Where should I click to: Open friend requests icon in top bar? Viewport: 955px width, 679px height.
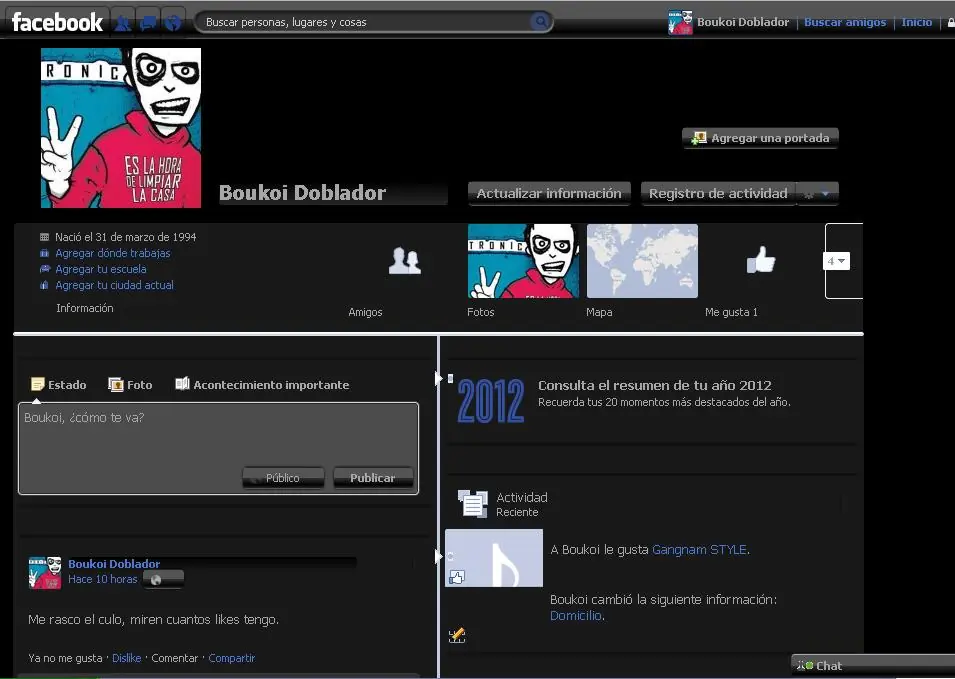[123, 23]
